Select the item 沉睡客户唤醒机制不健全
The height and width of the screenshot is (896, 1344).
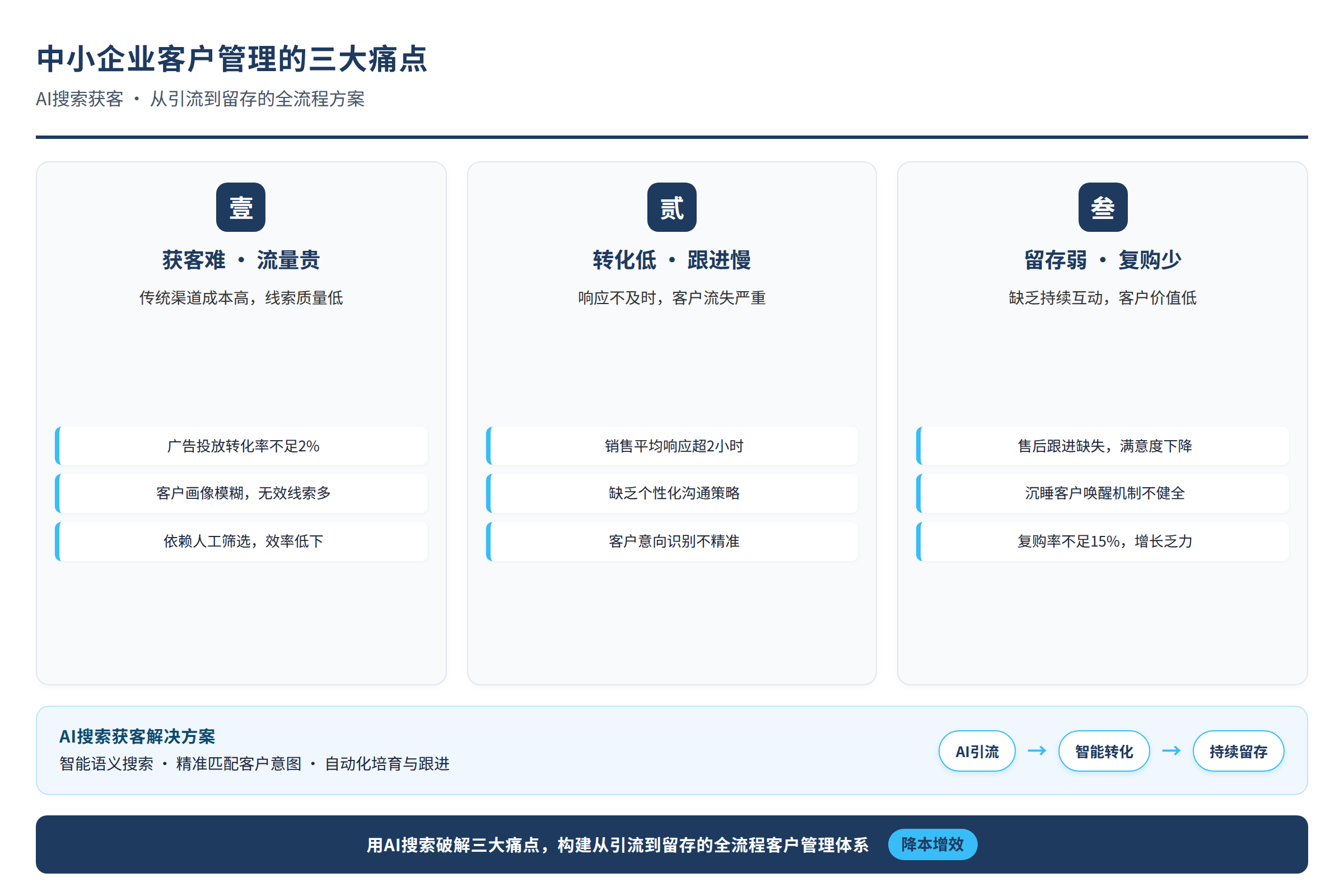(x=1103, y=493)
